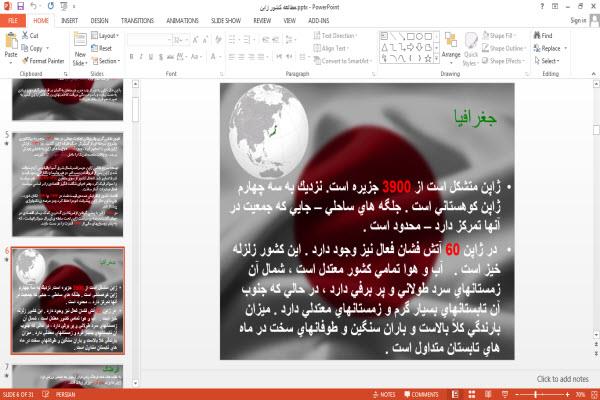Click the zoom out minus button
This screenshot has height=400, width=600.
point(517,394)
